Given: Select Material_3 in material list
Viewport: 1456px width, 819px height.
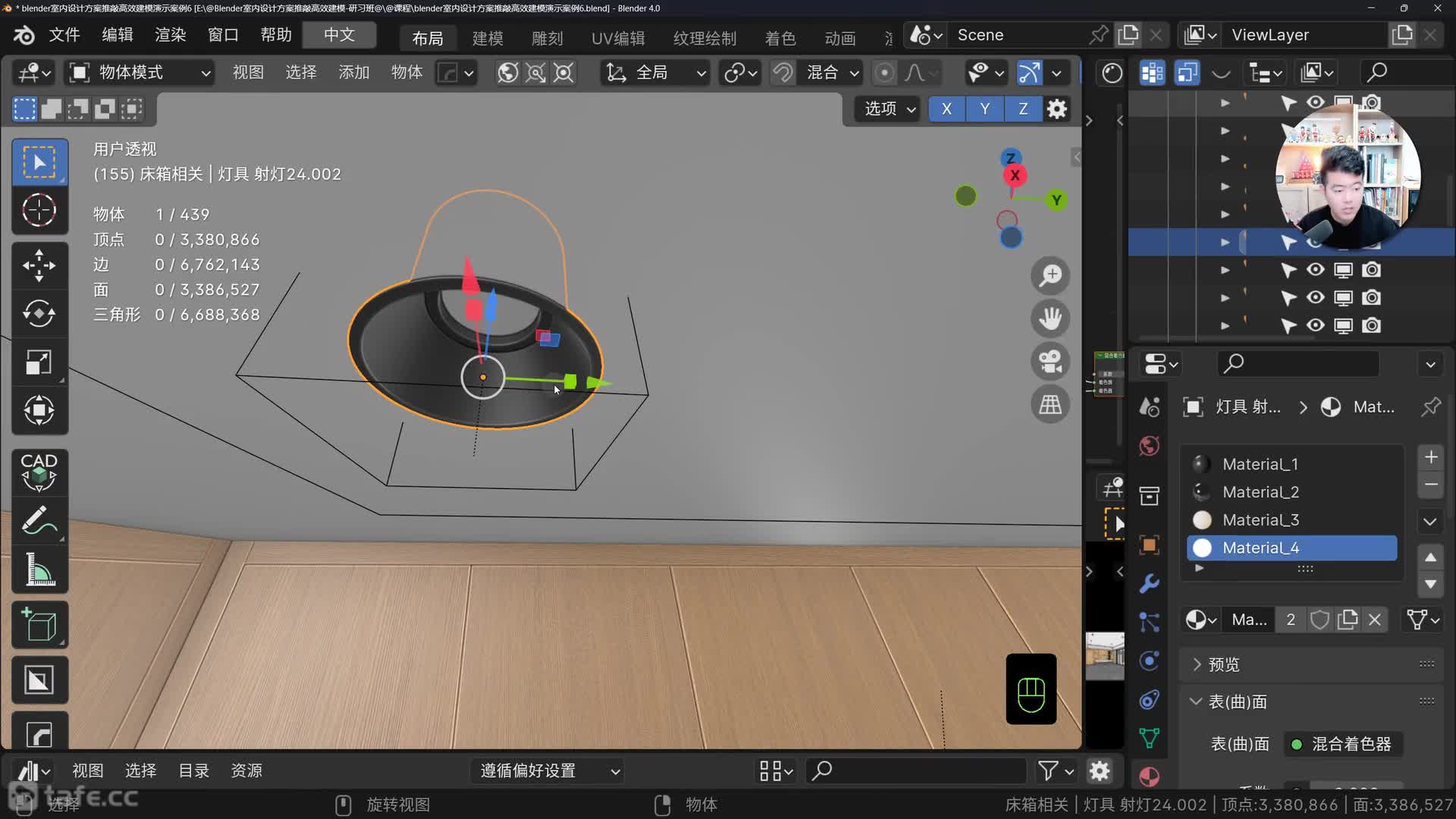Looking at the screenshot, I should 1260,520.
